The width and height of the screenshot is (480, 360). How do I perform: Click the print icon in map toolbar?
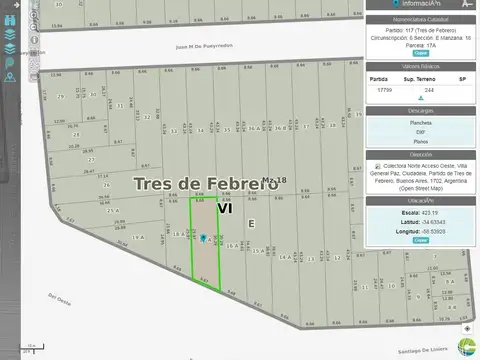pyautogui.click(x=34, y=77)
